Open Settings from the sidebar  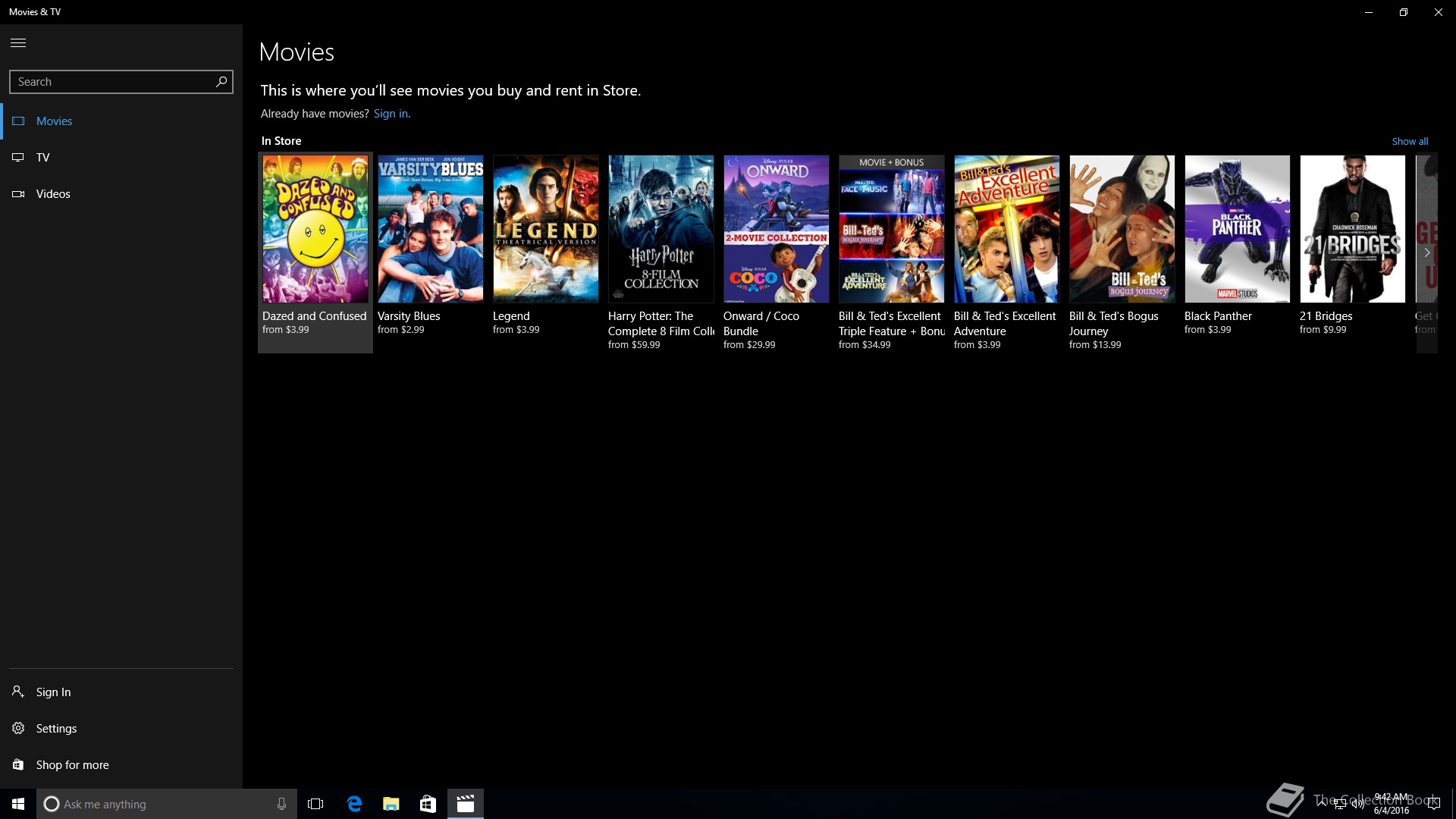(121, 728)
